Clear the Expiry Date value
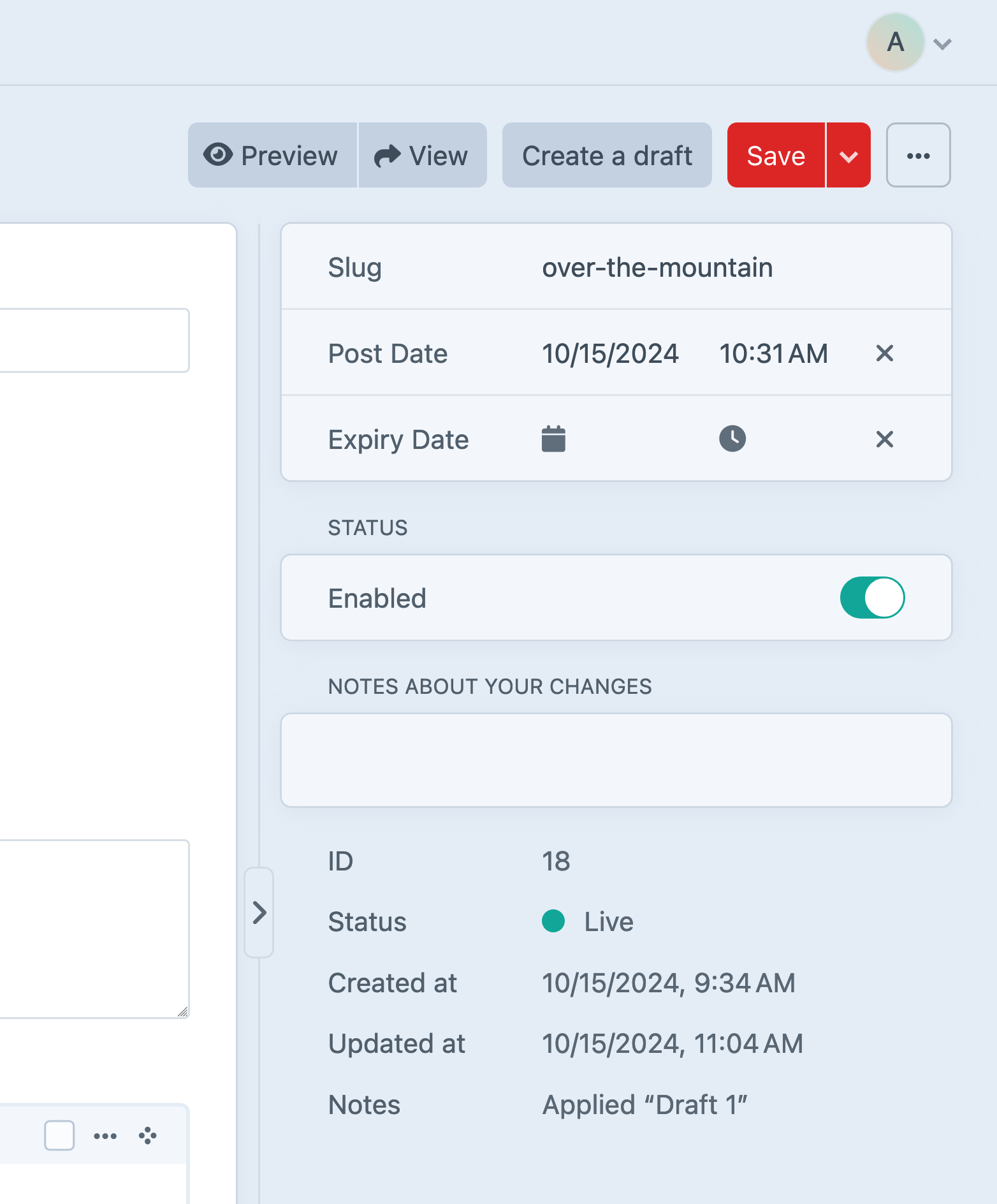 [x=884, y=439]
